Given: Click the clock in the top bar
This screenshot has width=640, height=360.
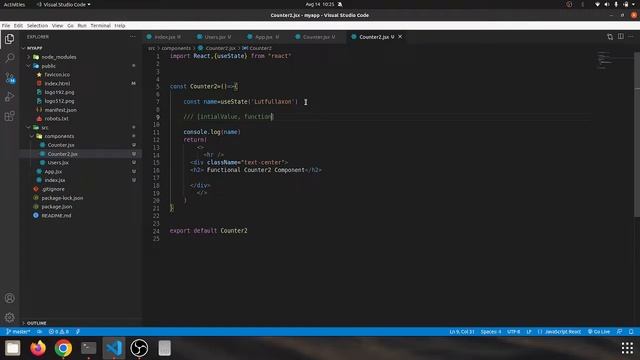Looking at the screenshot, I should tap(320, 4).
